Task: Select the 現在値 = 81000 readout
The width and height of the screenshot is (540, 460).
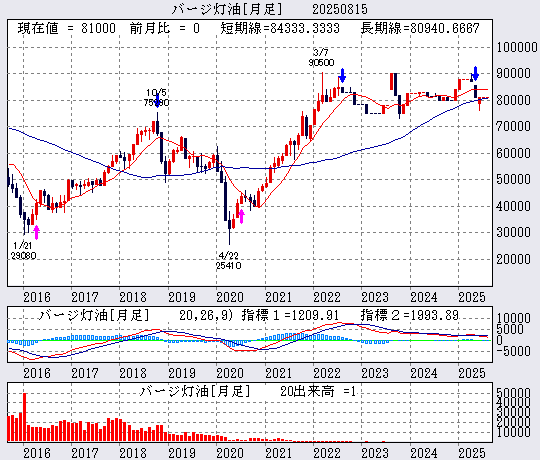Action: [x=66, y=28]
